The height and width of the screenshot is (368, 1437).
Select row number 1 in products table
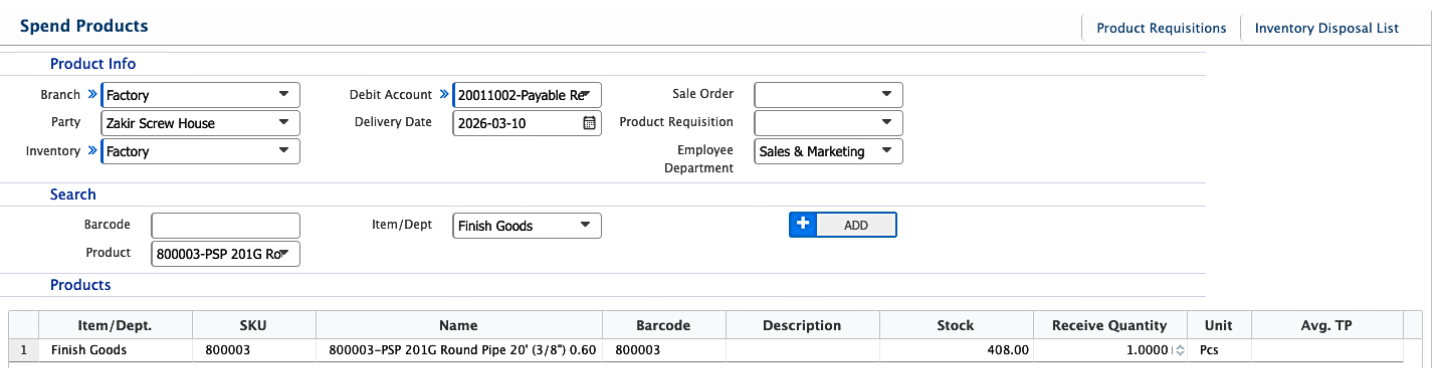[x=23, y=351]
